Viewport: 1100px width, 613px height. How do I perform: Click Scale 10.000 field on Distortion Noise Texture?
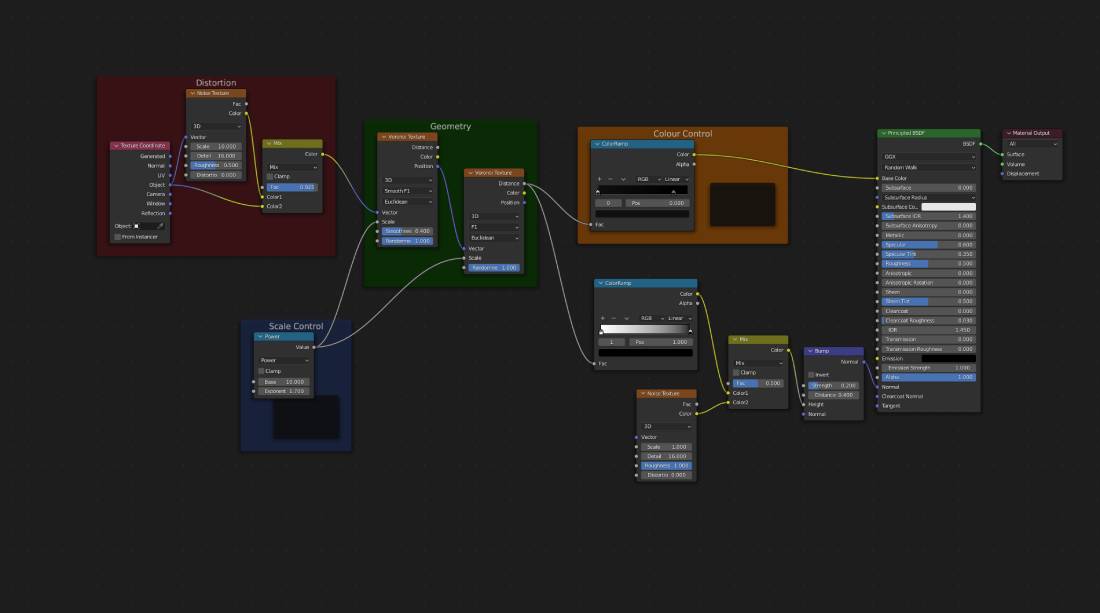click(216, 147)
